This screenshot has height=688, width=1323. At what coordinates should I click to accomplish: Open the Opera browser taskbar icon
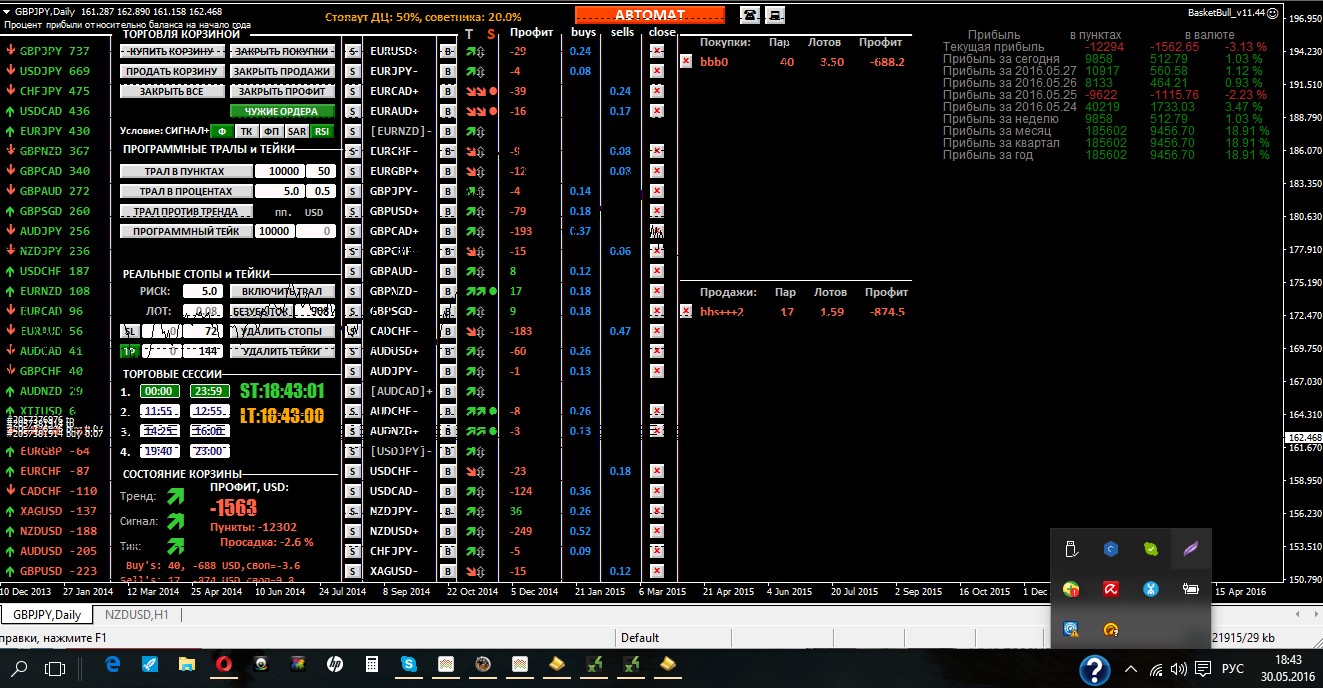pyautogui.click(x=223, y=664)
